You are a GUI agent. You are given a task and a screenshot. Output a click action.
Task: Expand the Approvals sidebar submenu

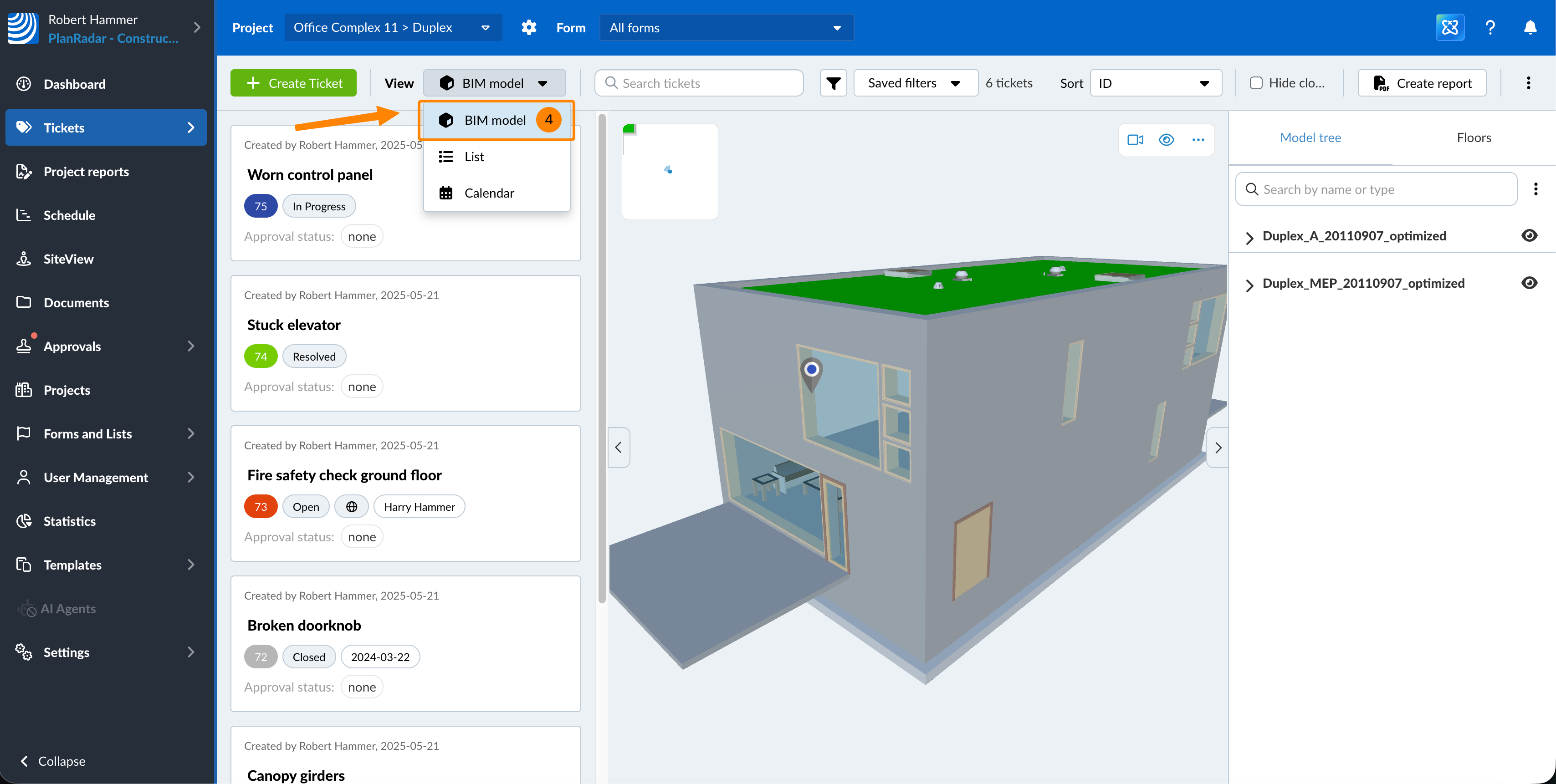point(191,346)
